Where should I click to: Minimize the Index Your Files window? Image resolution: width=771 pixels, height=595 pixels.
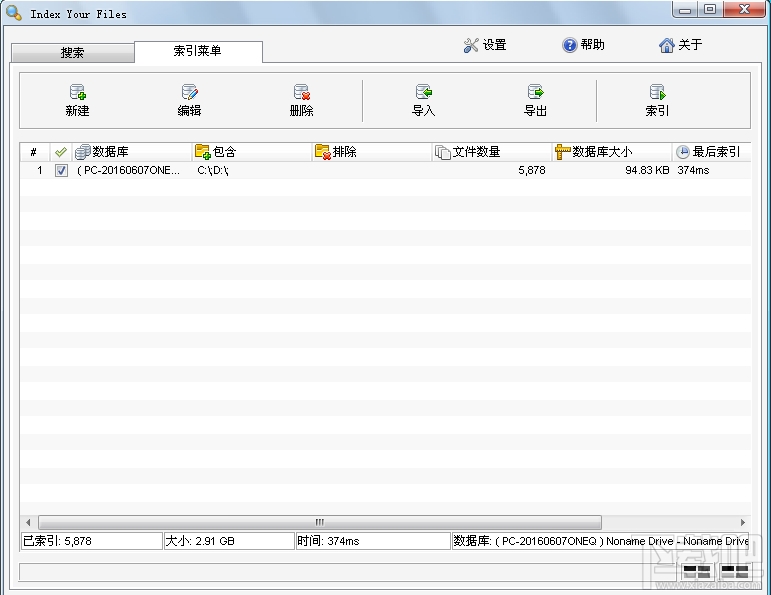[685, 10]
